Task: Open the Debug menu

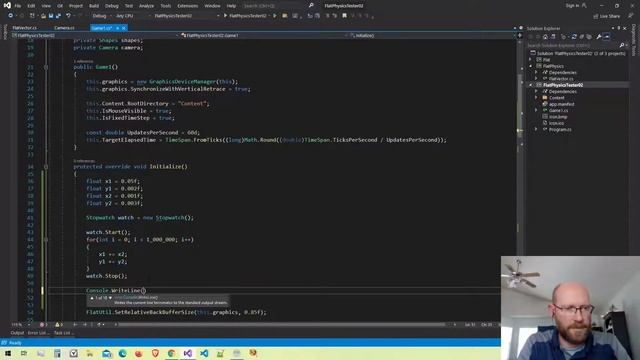Action: (111, 6)
